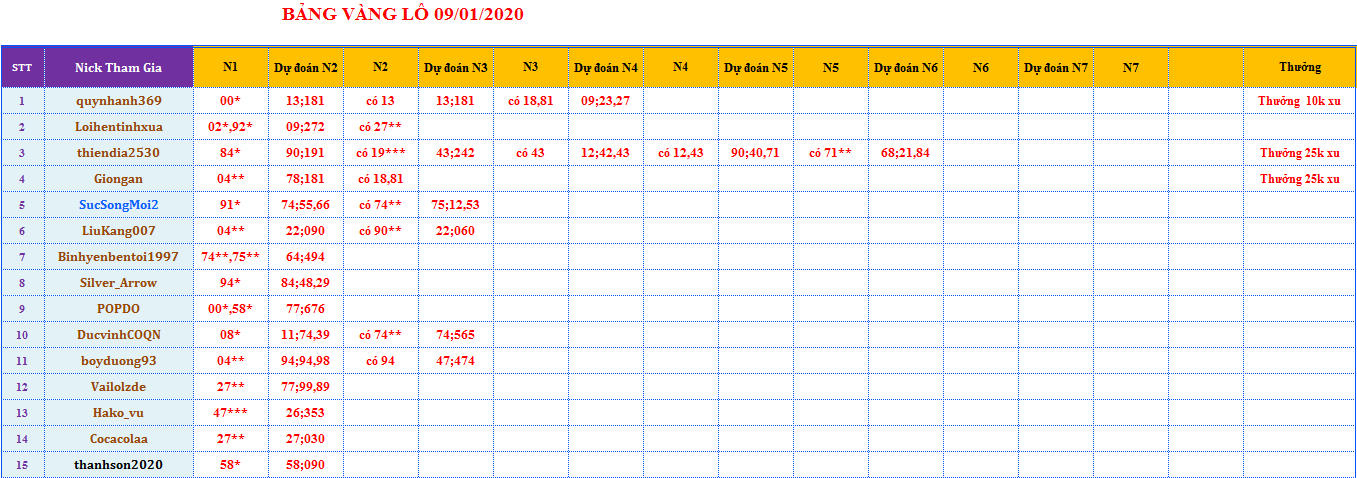
Task: Select the 'có 18,81' cell in quynhanh369's row
Action: tap(531, 101)
